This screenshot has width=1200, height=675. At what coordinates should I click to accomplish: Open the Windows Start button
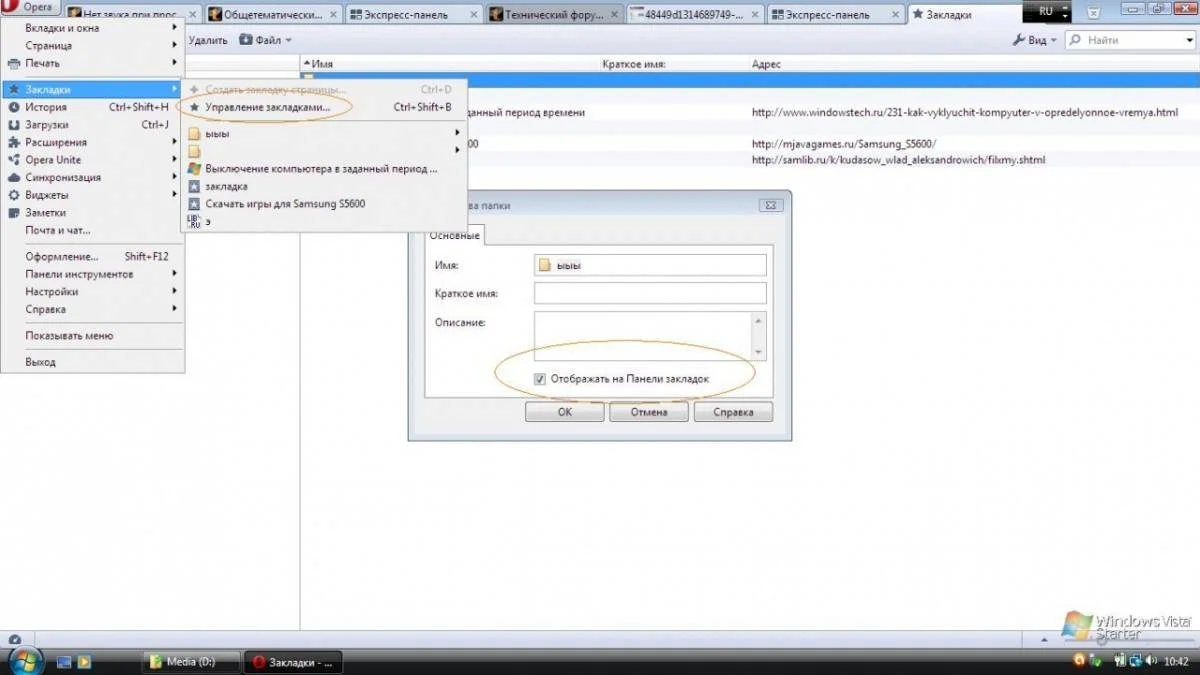tap(24, 661)
